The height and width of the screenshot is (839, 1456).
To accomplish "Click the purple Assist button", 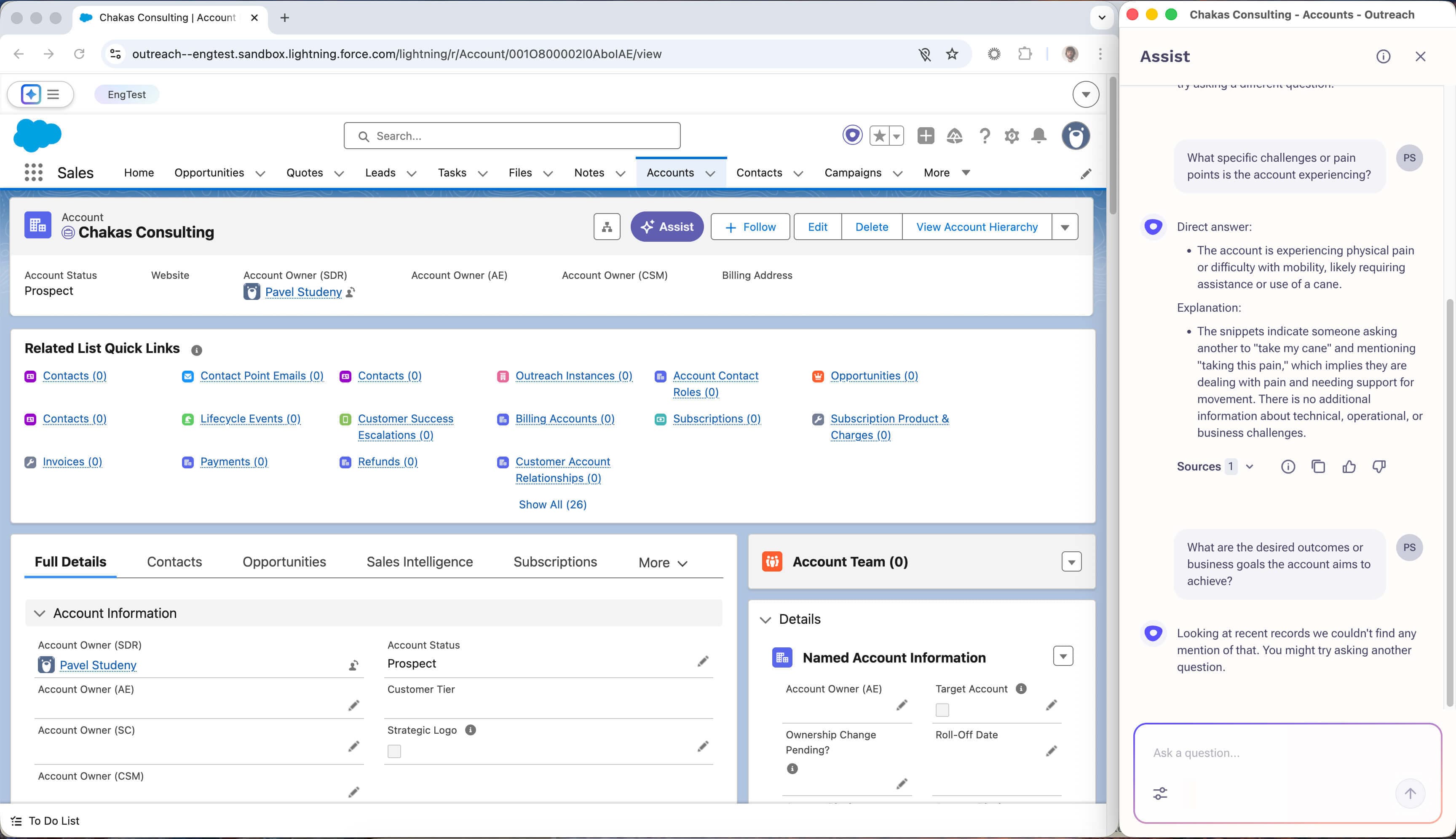I will (x=667, y=227).
